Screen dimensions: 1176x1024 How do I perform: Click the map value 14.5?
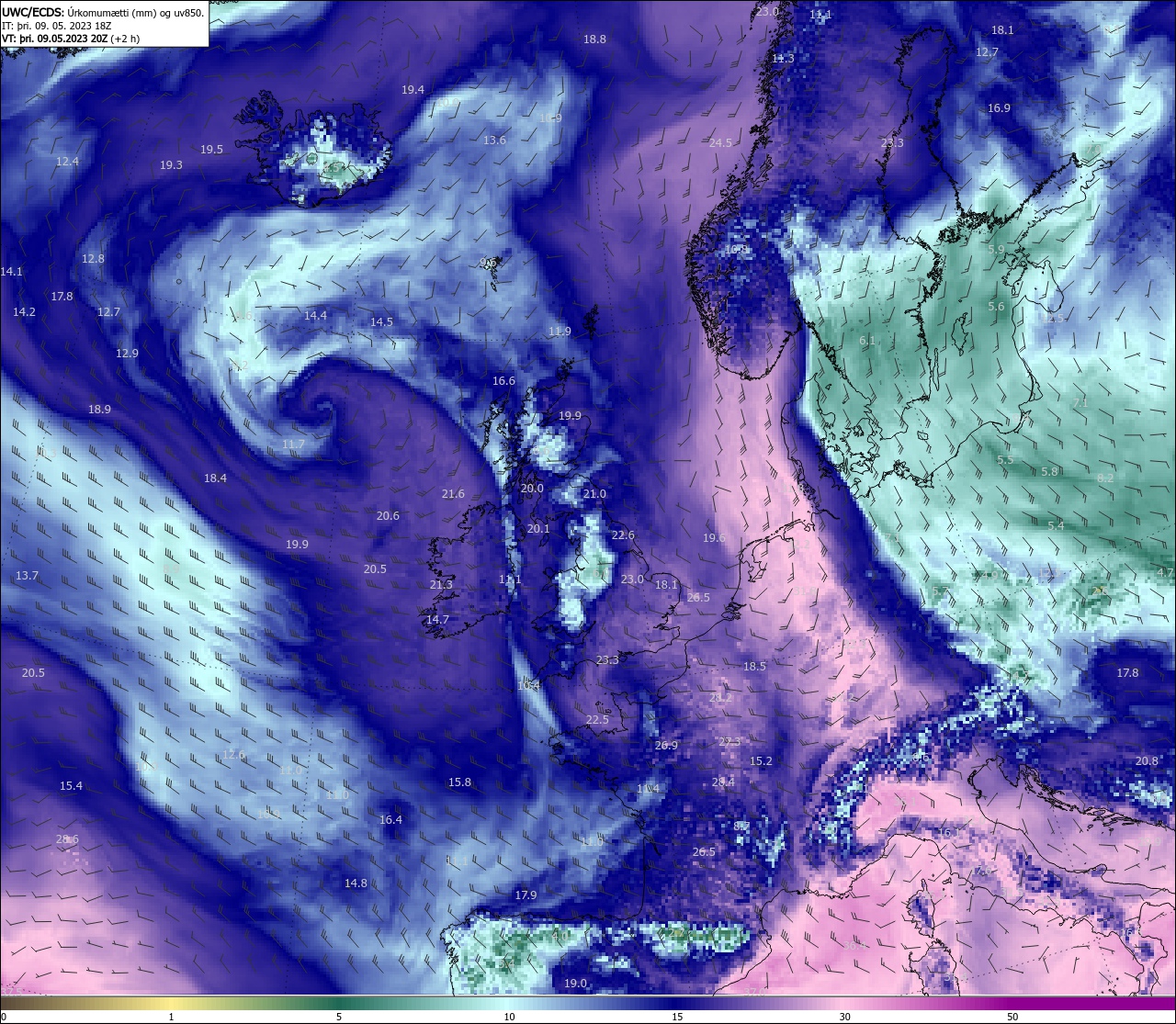click(x=381, y=322)
